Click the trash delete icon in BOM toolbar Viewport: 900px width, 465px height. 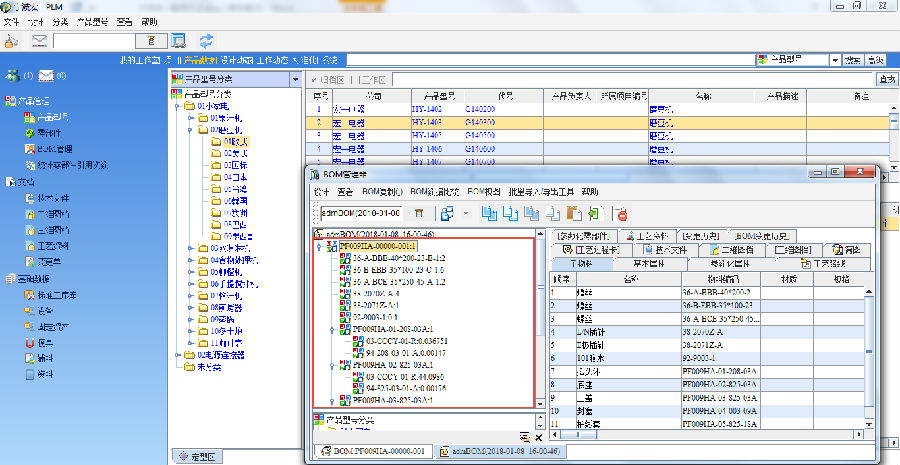pyautogui.click(x=419, y=213)
